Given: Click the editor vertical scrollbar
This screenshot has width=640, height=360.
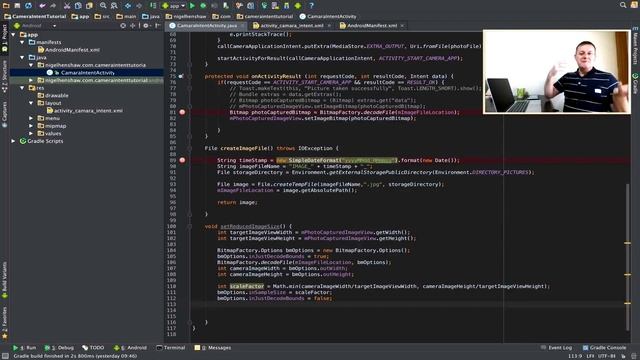Looking at the screenshot, I should coord(628,257).
